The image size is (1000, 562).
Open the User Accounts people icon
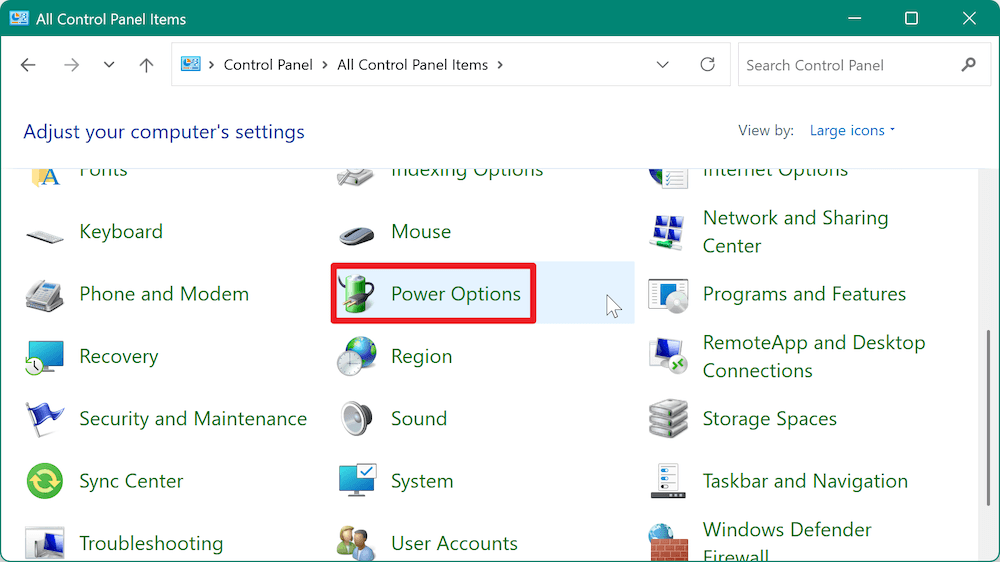click(356, 544)
